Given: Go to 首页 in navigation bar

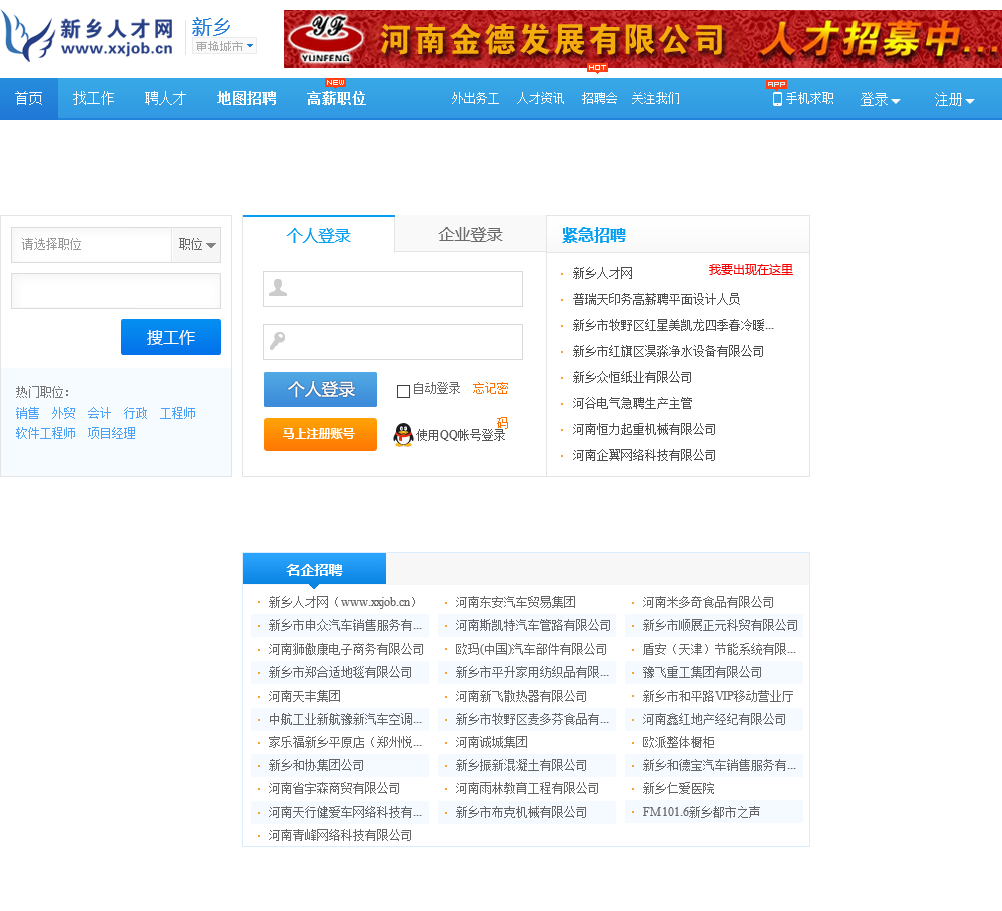Looking at the screenshot, I should click(x=29, y=98).
